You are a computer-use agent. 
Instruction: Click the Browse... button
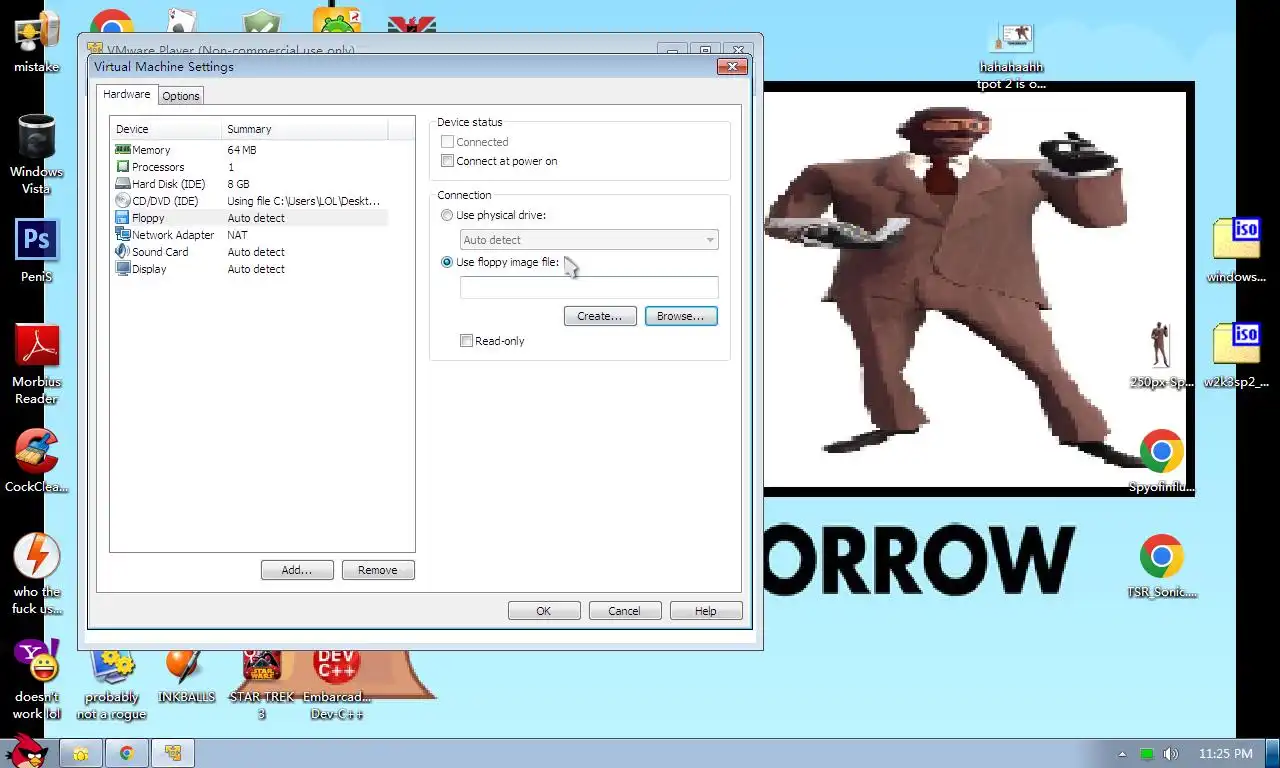coord(681,316)
